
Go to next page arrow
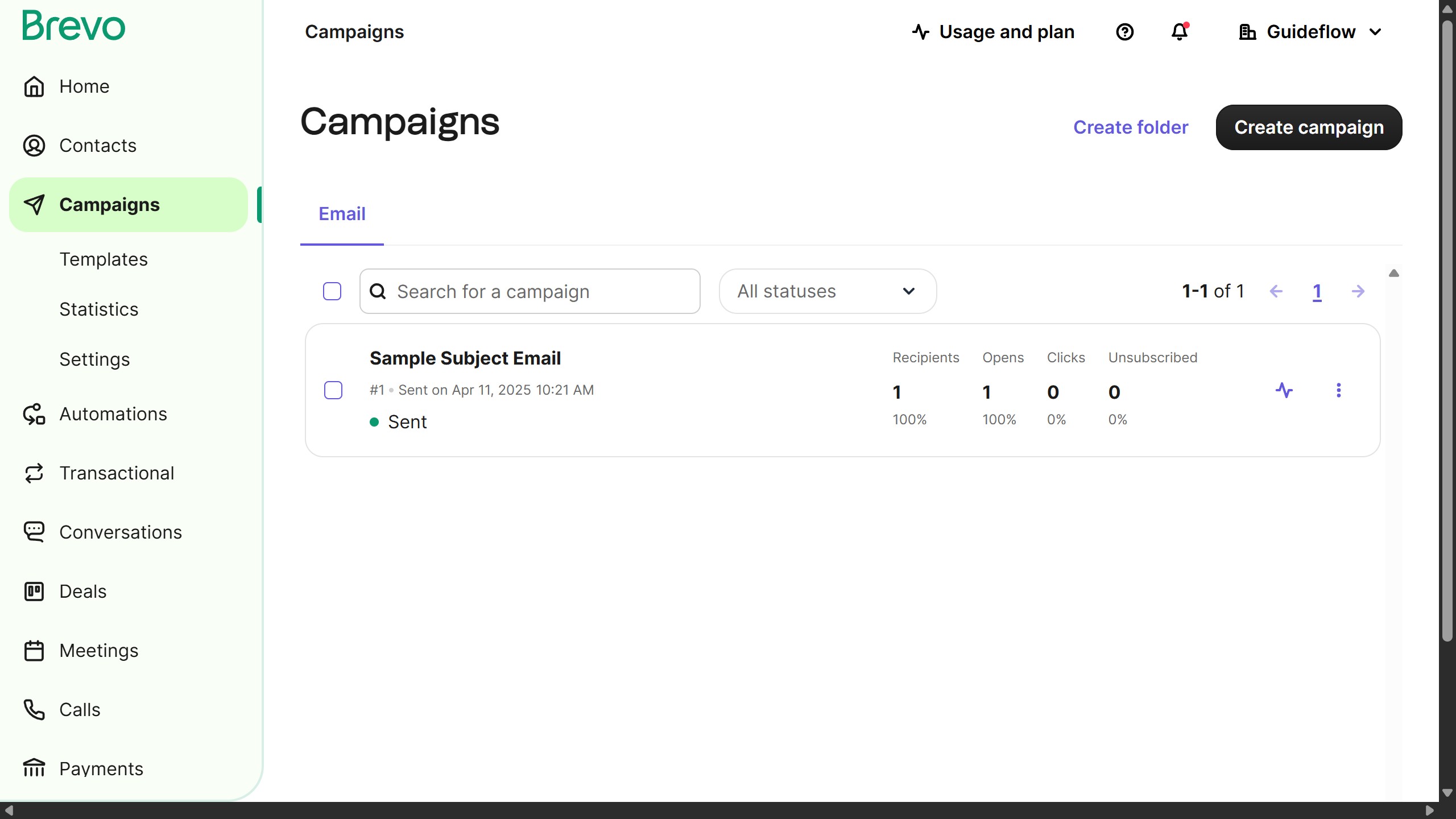coord(1358,291)
